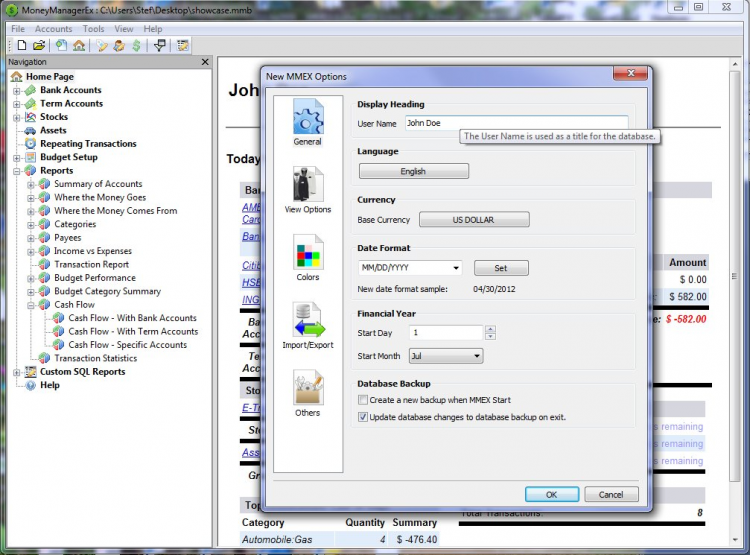Open the Help menu
Viewport: 750px width, 555px height.
153,29
